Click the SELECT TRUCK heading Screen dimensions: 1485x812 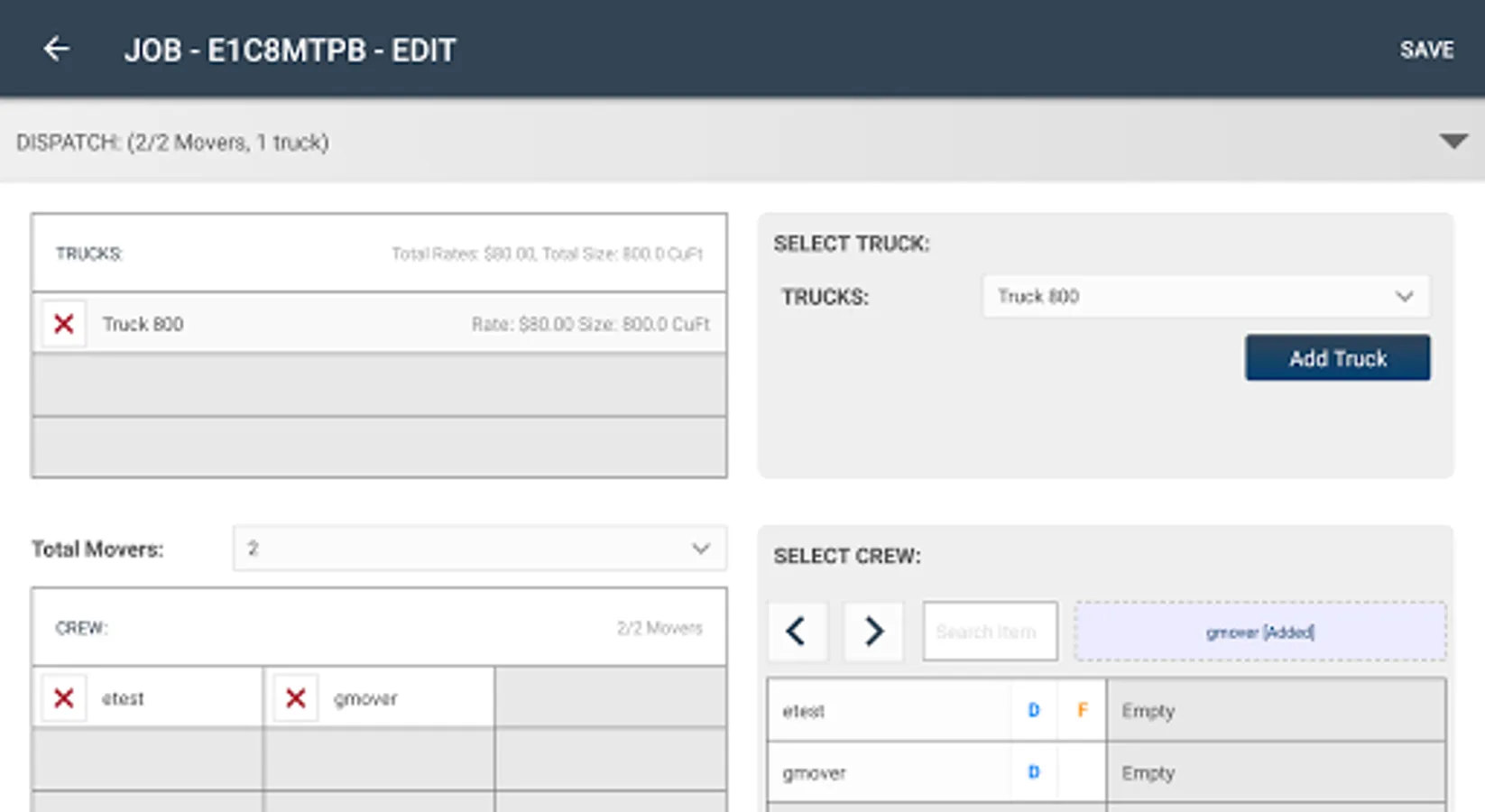(x=852, y=244)
